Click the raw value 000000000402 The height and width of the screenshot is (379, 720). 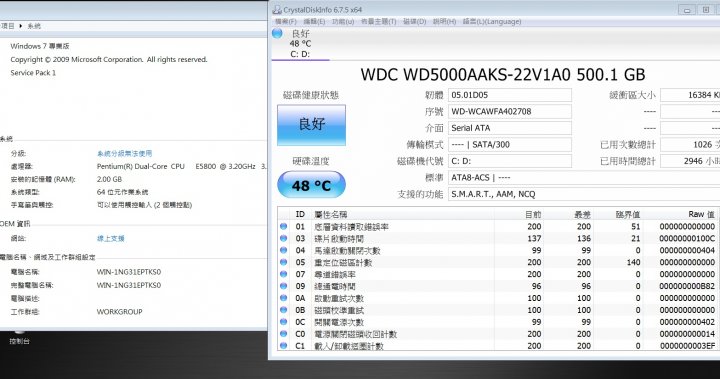[x=687, y=322]
